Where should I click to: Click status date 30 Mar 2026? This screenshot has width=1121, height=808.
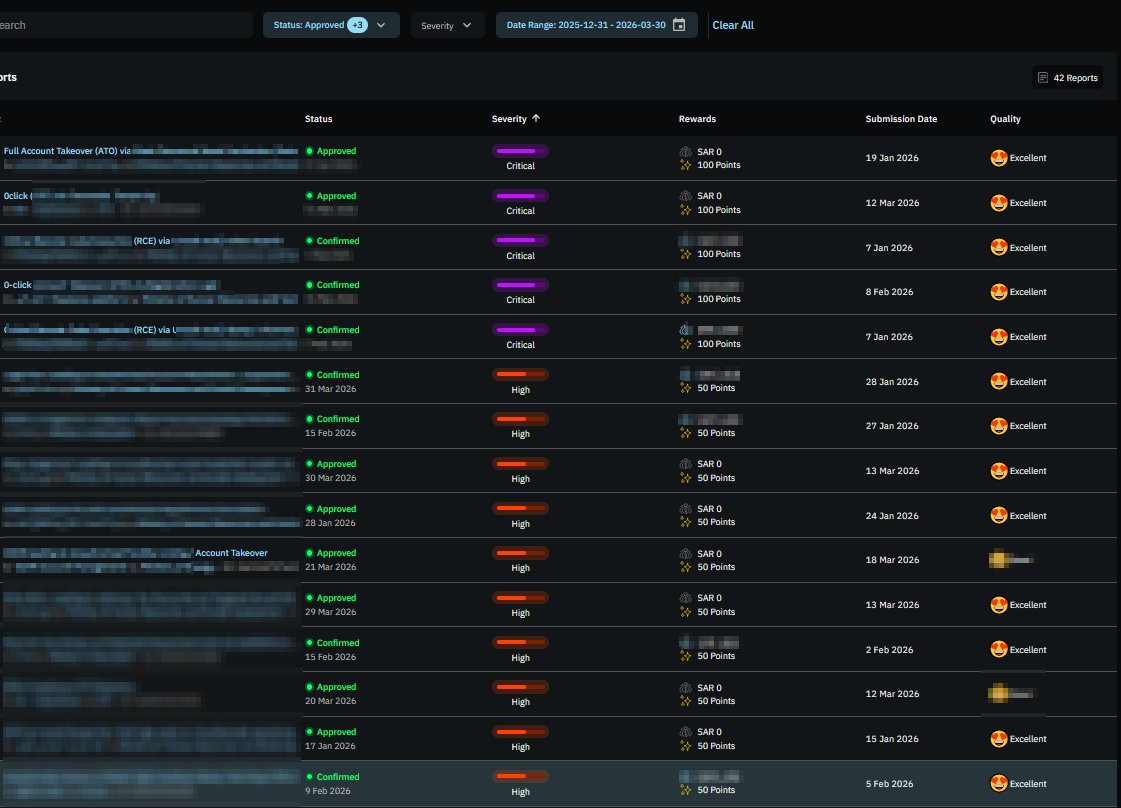pos(330,478)
